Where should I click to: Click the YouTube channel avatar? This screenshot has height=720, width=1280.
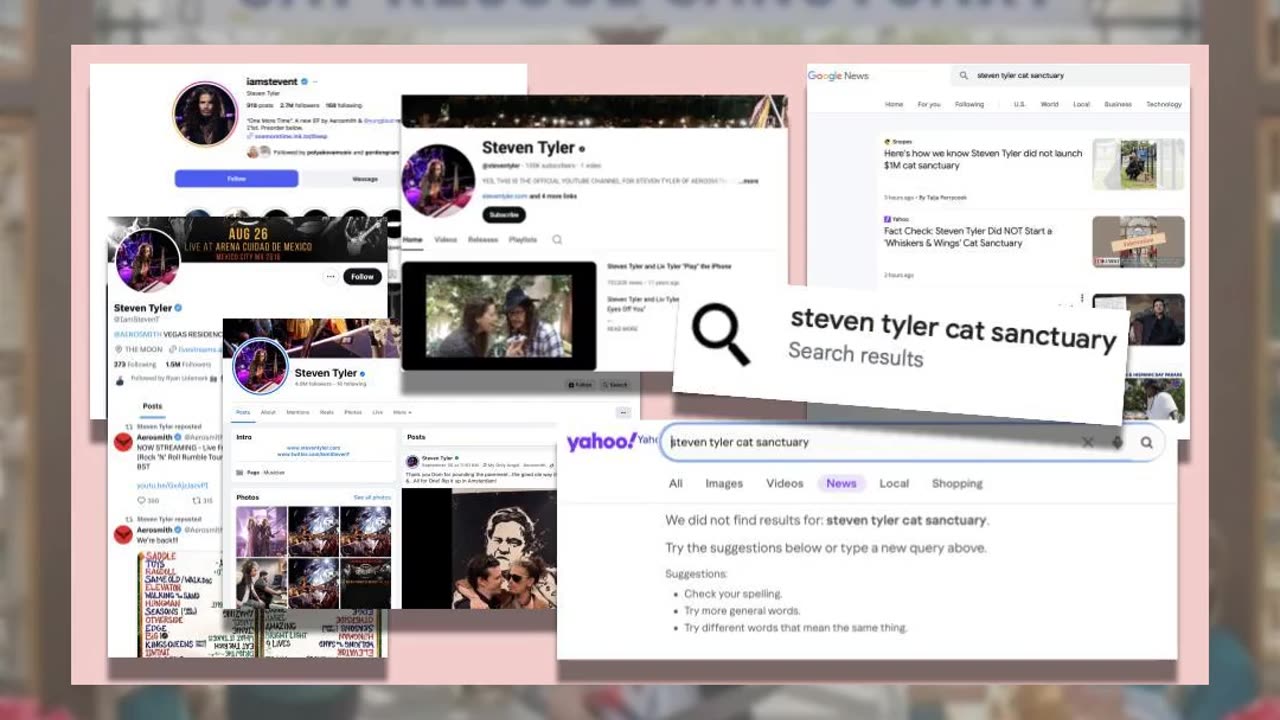pos(438,180)
